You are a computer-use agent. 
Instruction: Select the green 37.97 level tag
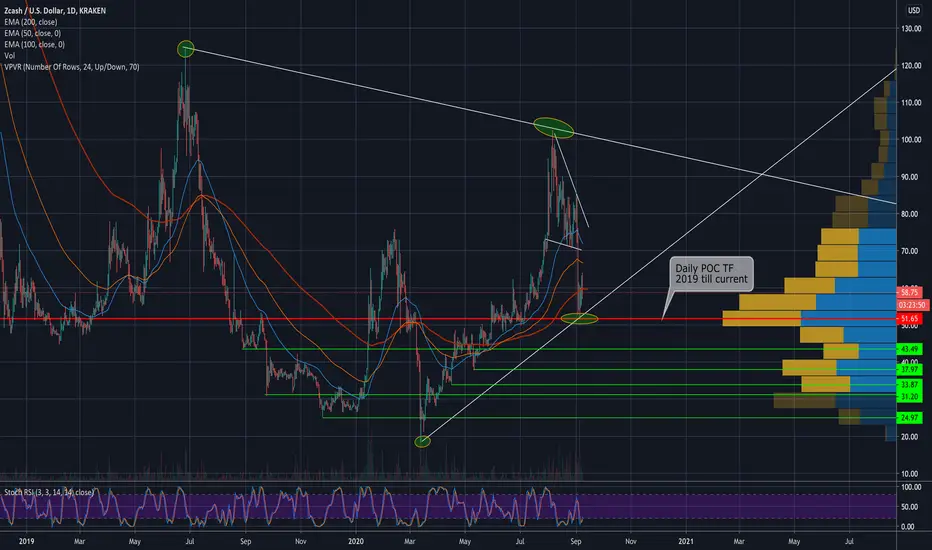[909, 369]
